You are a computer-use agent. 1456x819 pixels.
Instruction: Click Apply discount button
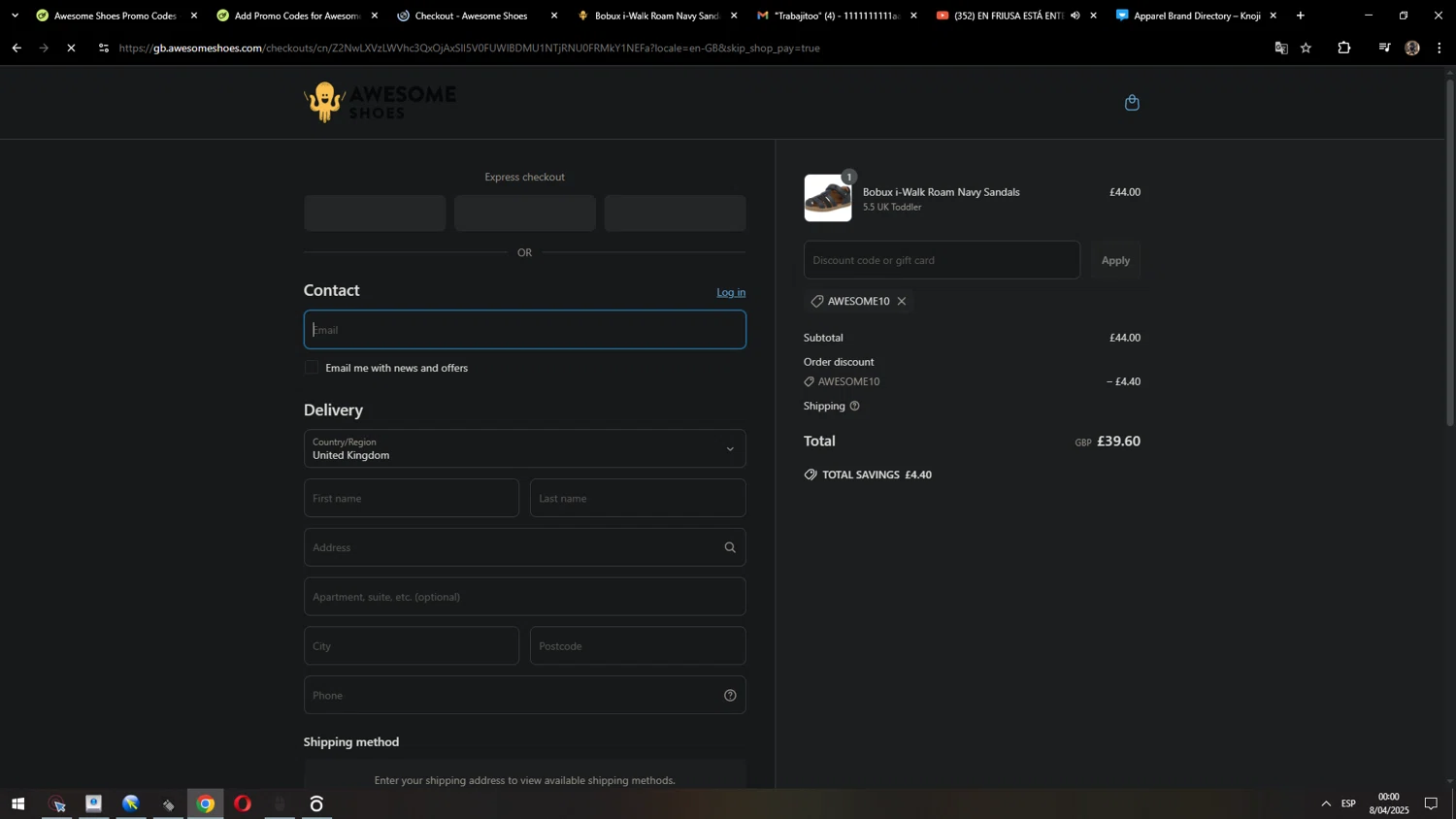point(1115,261)
